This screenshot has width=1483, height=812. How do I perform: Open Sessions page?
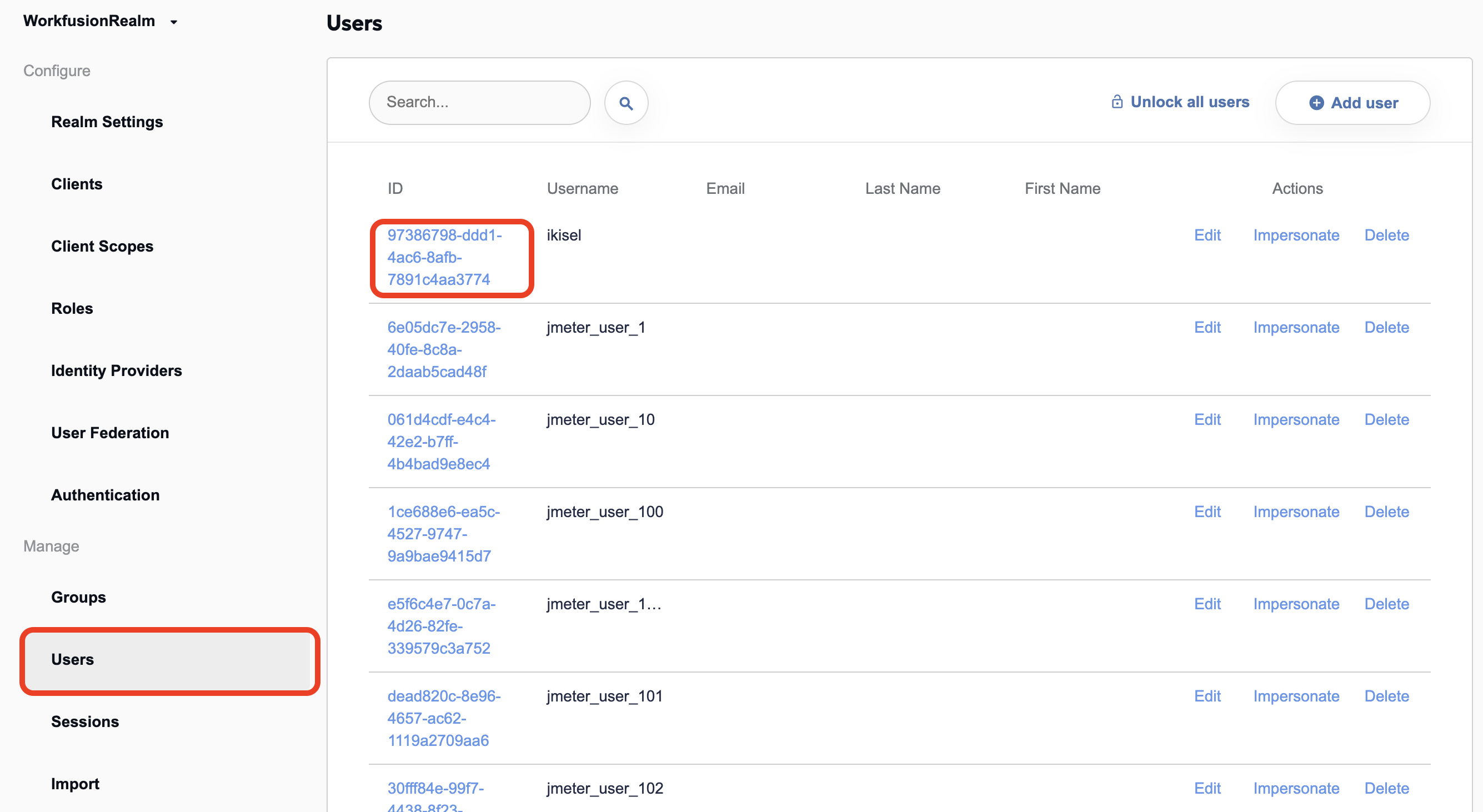84,721
